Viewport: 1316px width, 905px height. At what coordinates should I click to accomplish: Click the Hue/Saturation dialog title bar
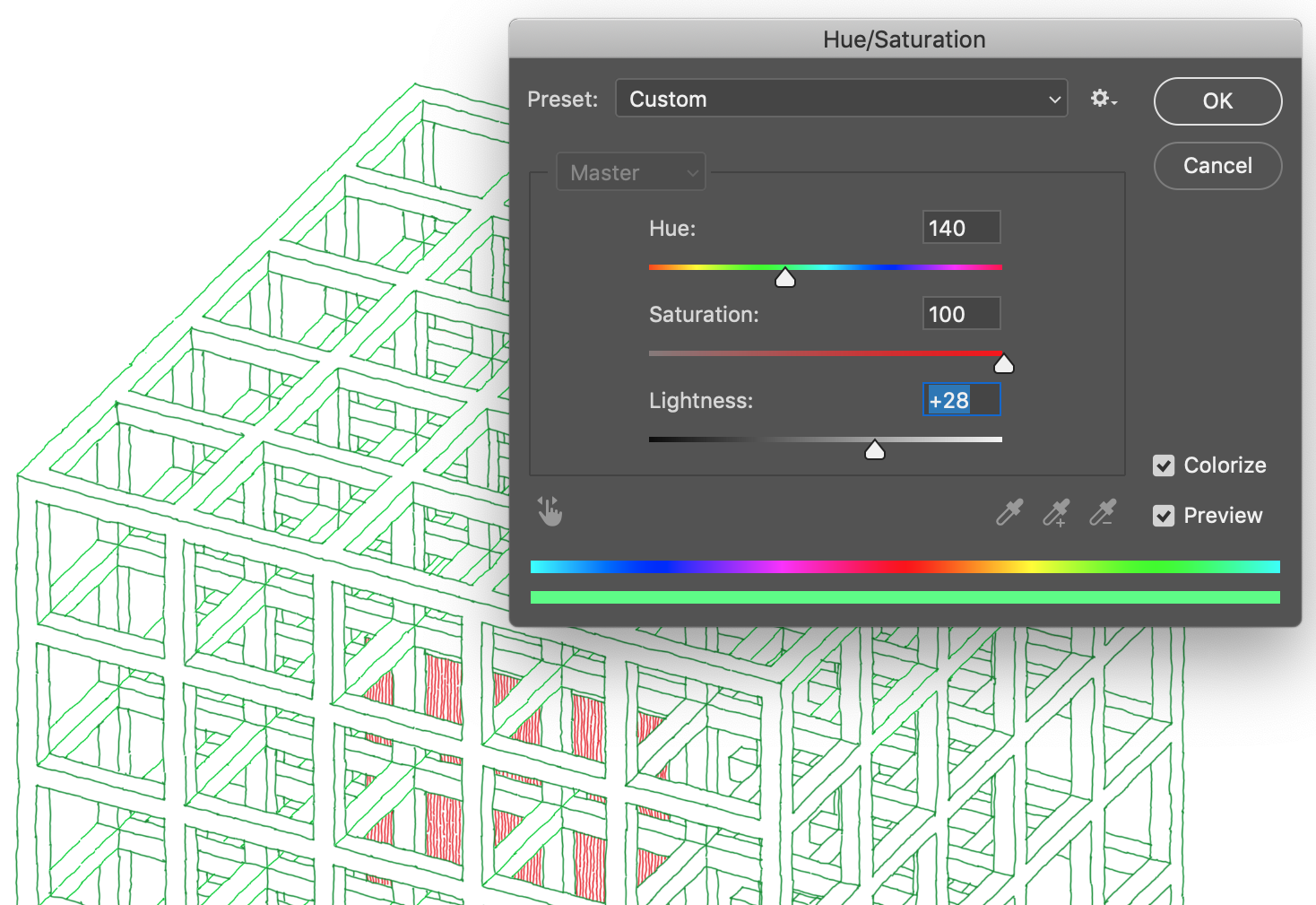pyautogui.click(x=905, y=39)
